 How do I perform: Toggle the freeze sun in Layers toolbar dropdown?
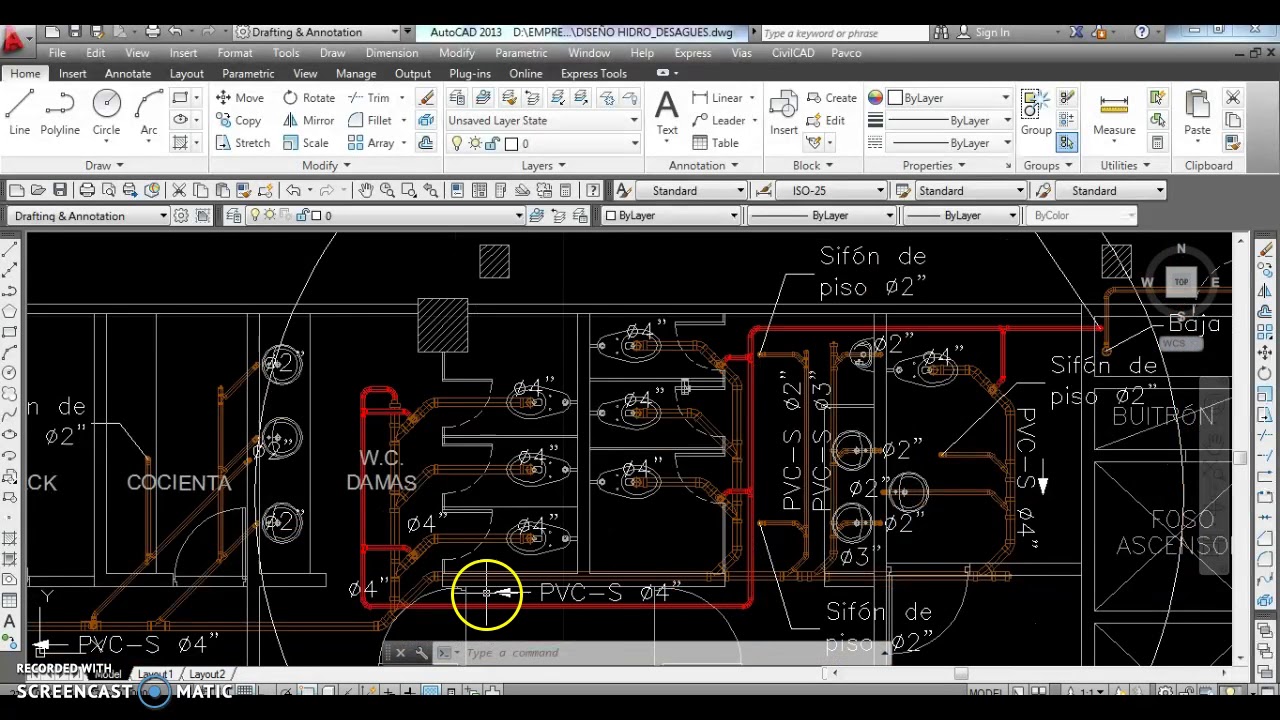[270, 215]
